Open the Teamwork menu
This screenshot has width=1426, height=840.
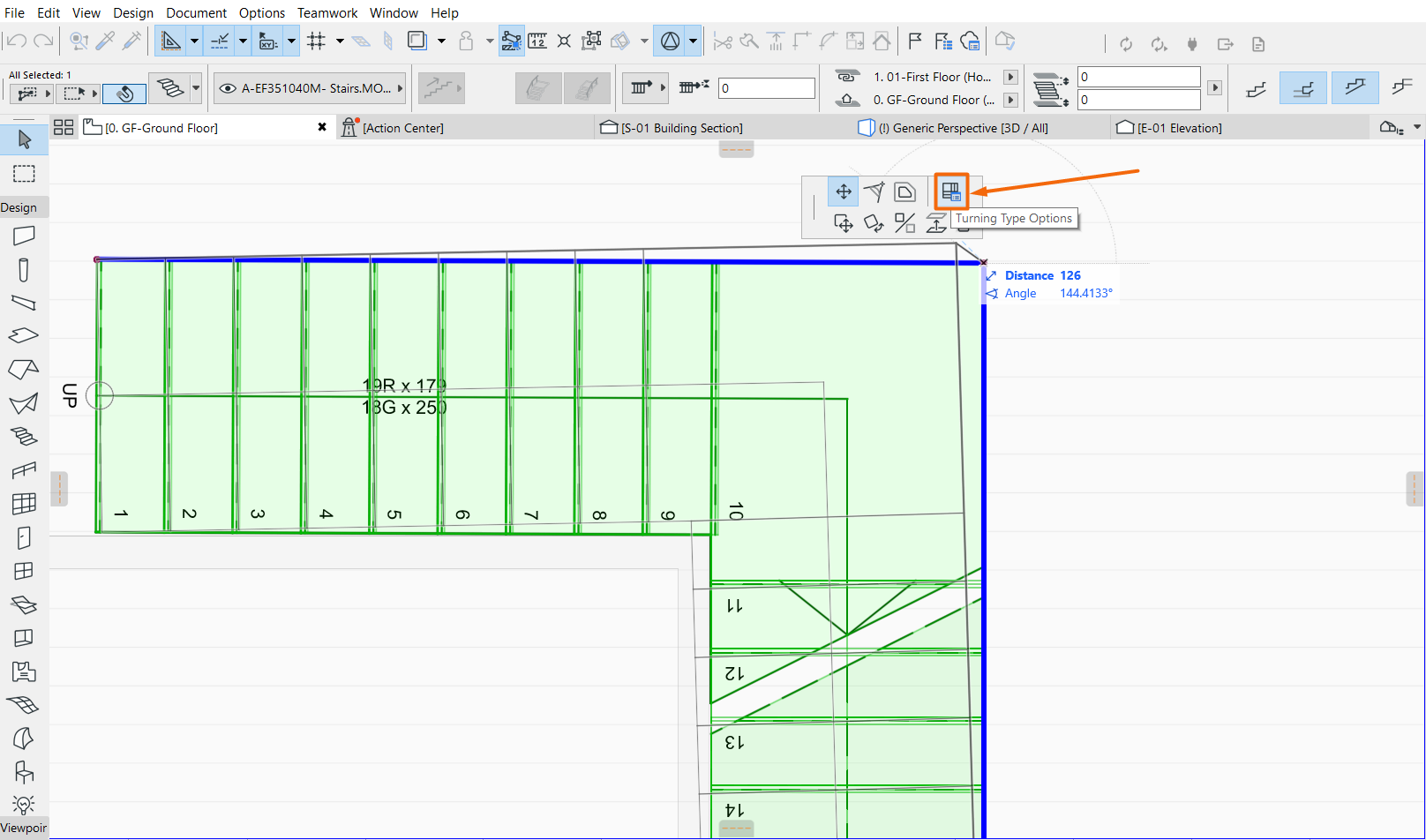[x=327, y=13]
